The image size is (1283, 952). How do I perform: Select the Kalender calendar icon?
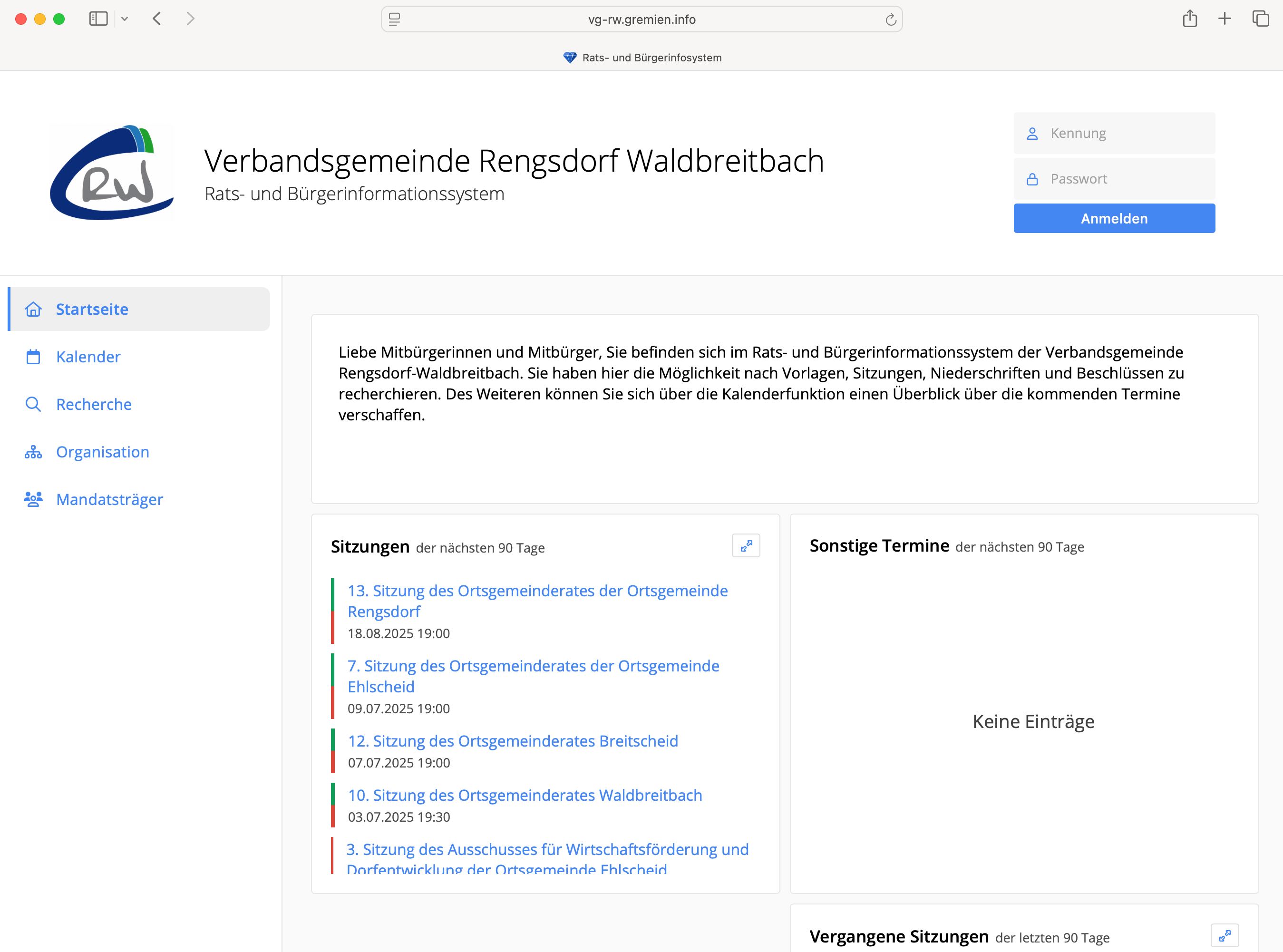[33, 357]
